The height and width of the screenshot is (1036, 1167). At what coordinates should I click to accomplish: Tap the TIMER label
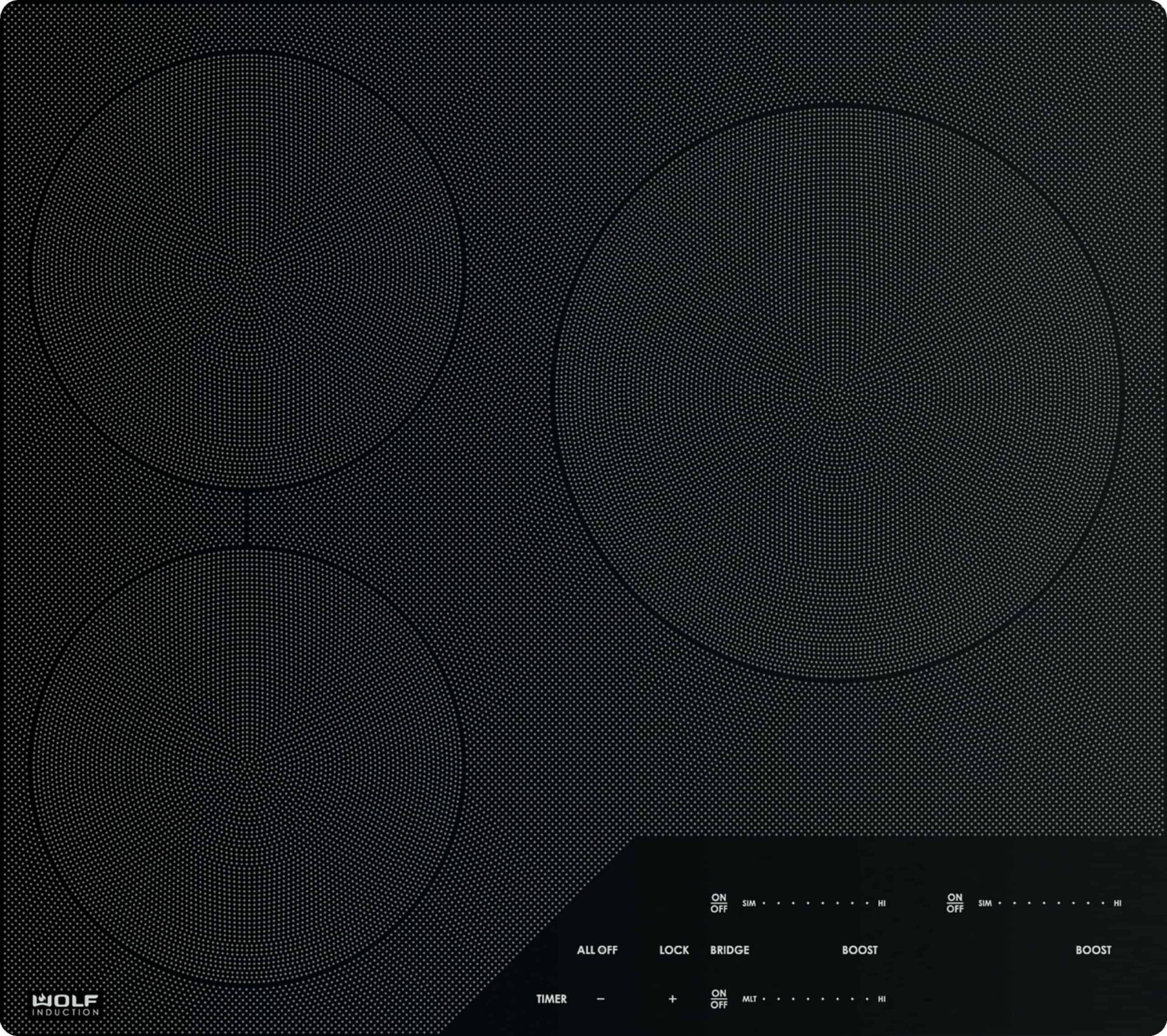click(551, 998)
